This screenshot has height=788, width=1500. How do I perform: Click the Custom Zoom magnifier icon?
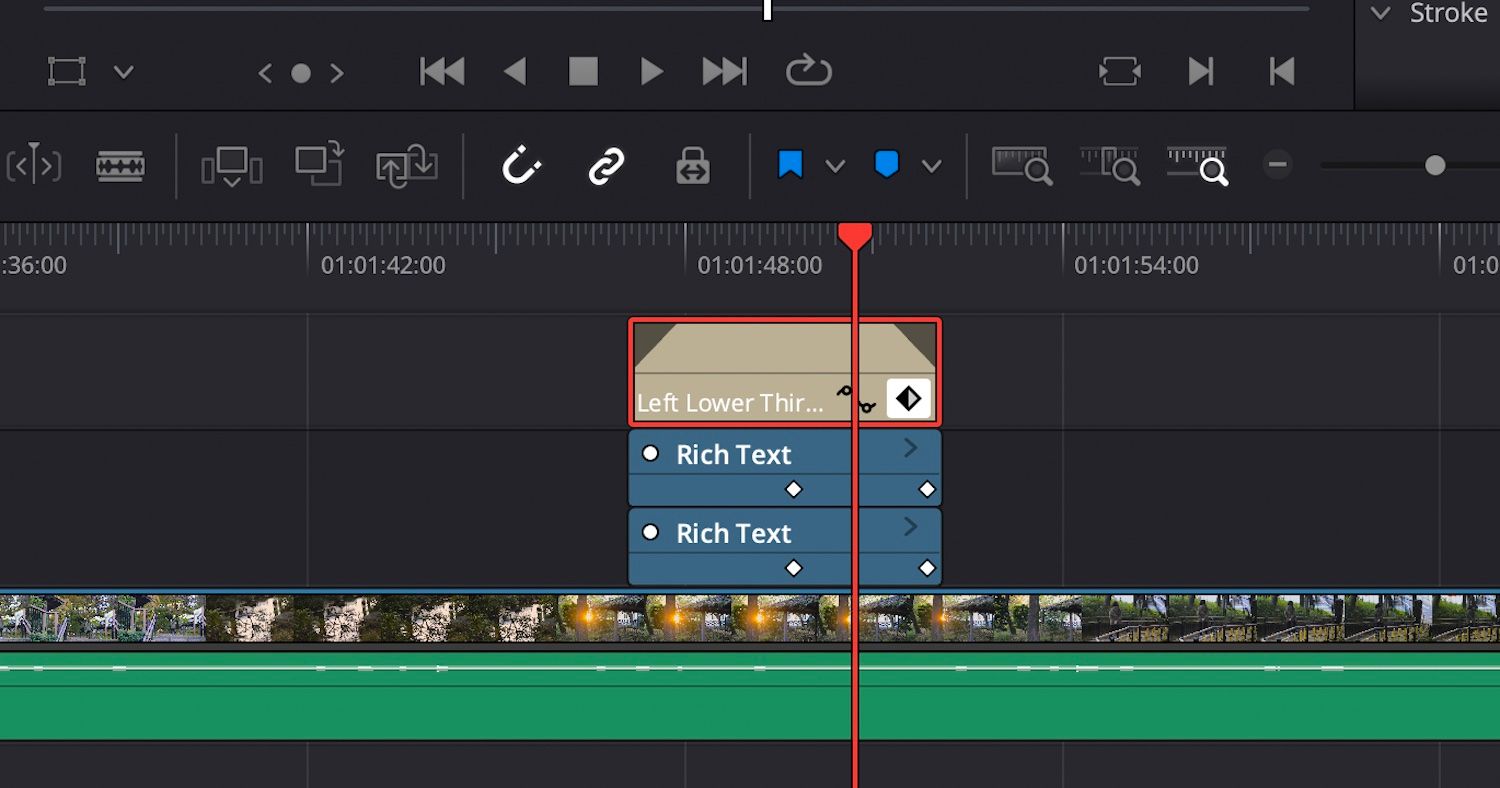point(1197,166)
